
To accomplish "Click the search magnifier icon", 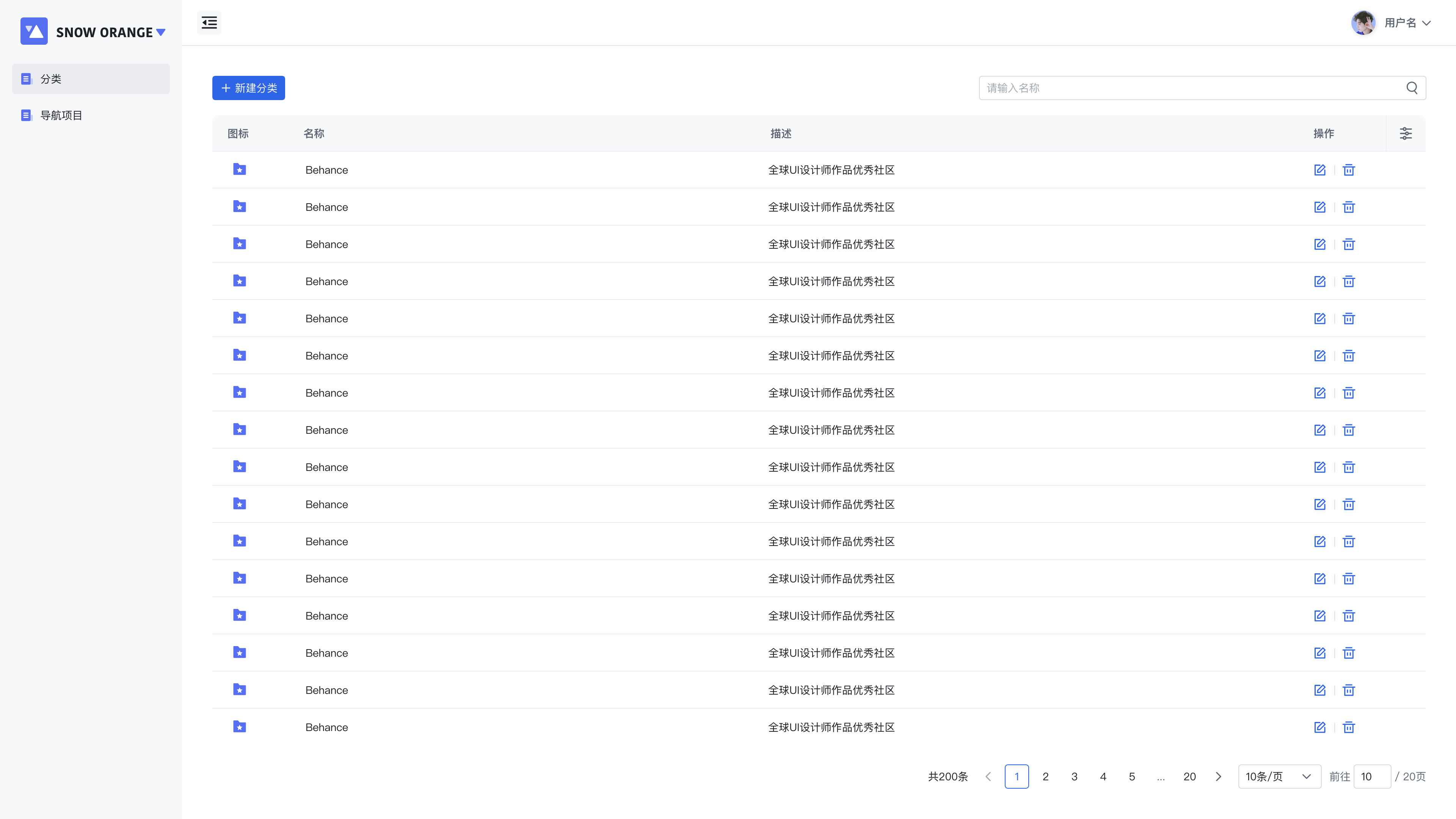I will pyautogui.click(x=1411, y=88).
